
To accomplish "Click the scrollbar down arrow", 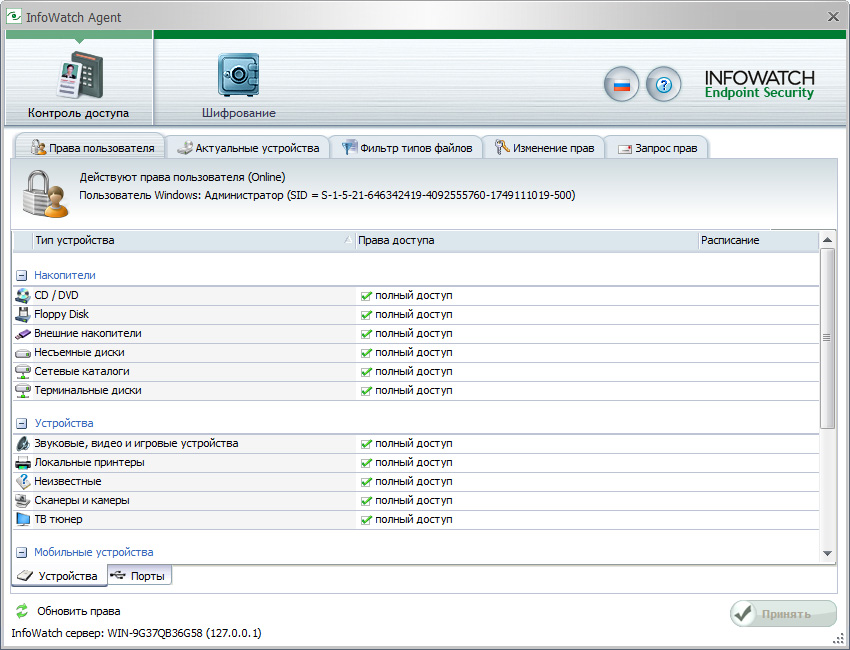I will (x=827, y=554).
